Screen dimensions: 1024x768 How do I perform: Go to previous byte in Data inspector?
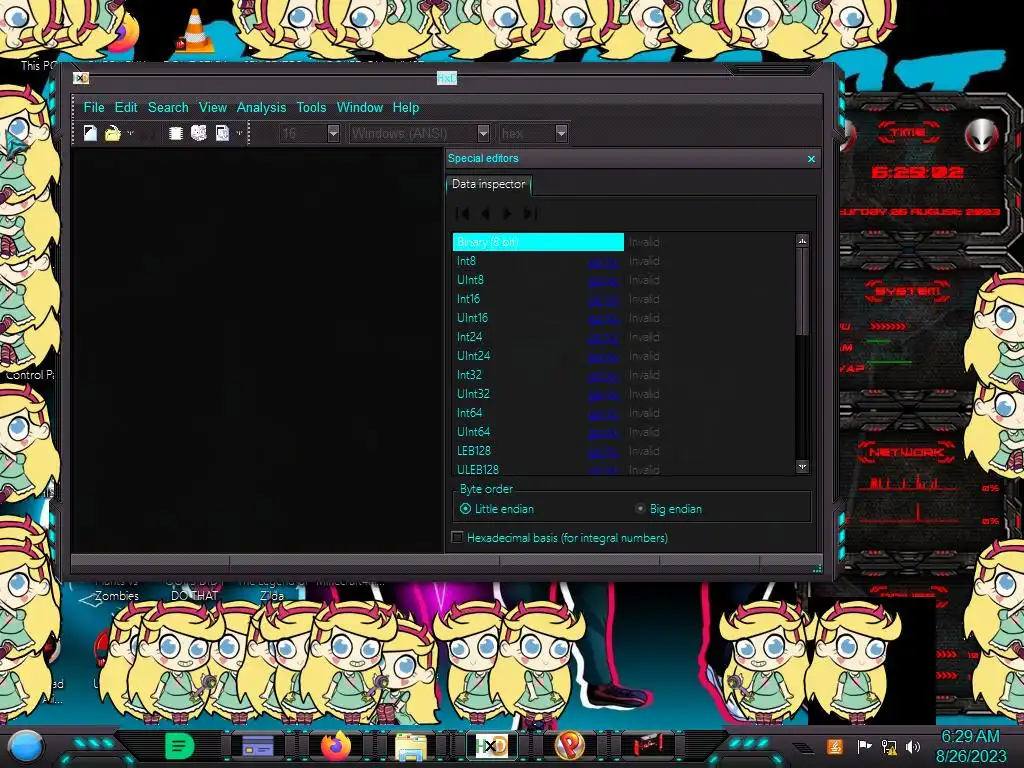485,214
